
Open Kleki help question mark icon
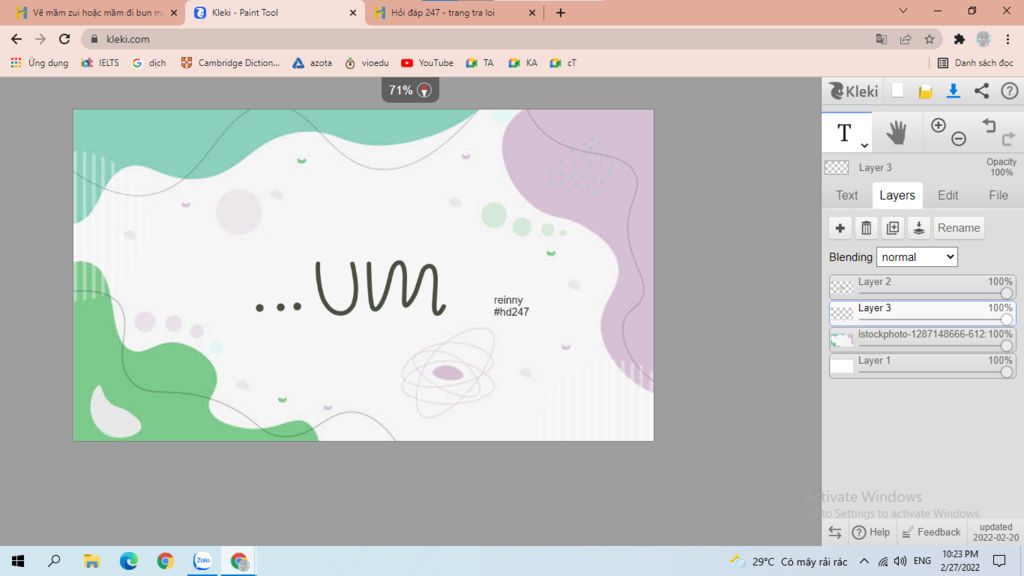pos(1010,91)
